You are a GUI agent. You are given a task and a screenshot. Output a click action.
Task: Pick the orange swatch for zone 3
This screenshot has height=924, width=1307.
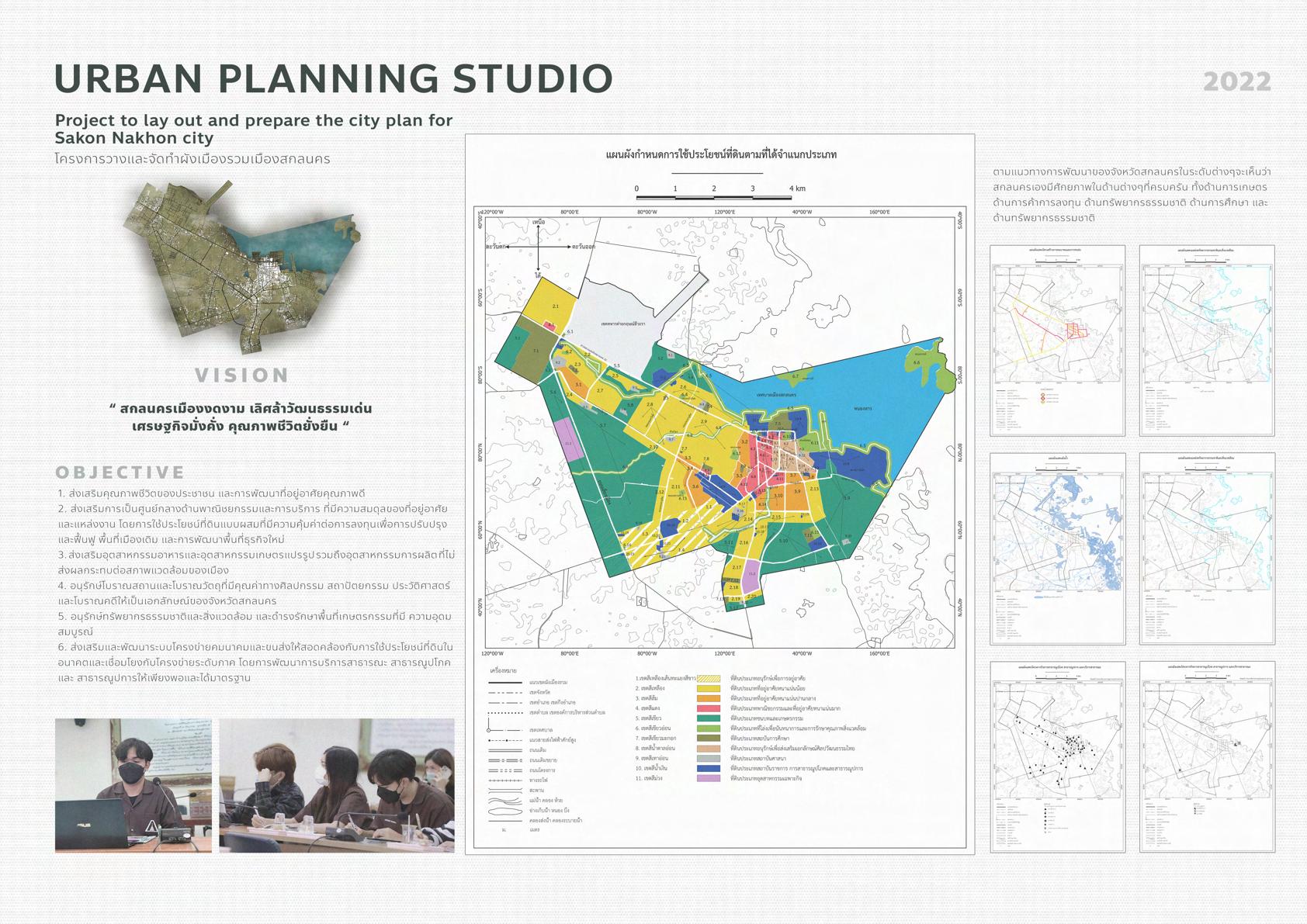click(709, 698)
